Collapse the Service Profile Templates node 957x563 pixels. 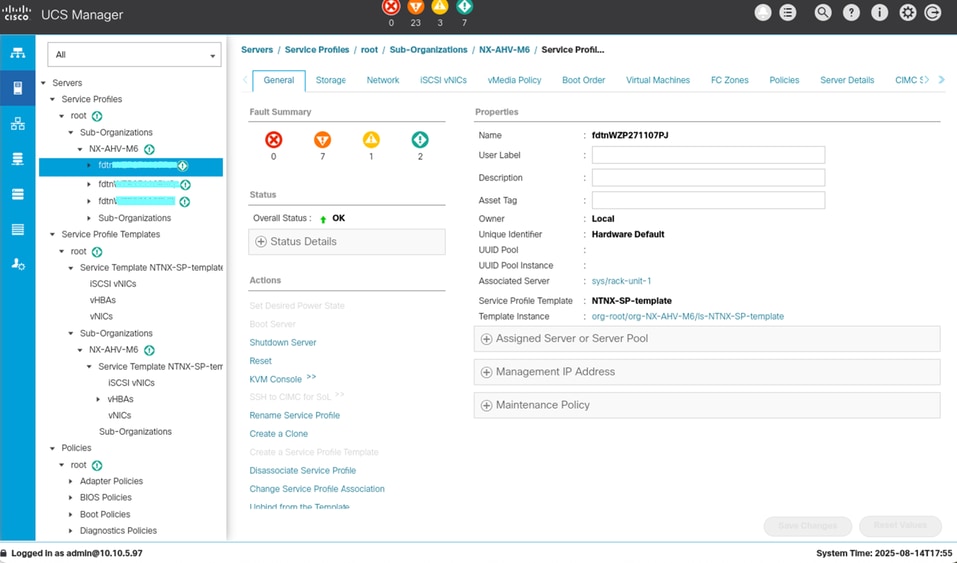[x=52, y=234]
